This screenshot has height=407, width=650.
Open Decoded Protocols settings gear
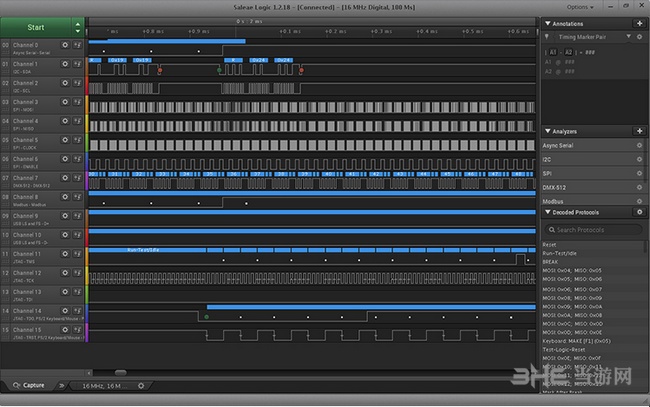(638, 212)
